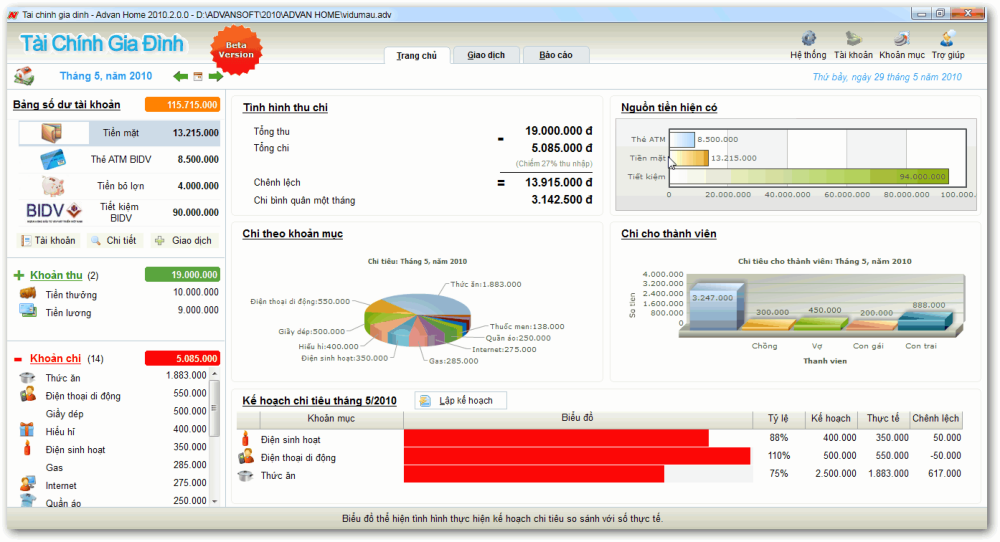Click the red 5.085.000 expense total
1000x542 pixels.
tap(182, 358)
